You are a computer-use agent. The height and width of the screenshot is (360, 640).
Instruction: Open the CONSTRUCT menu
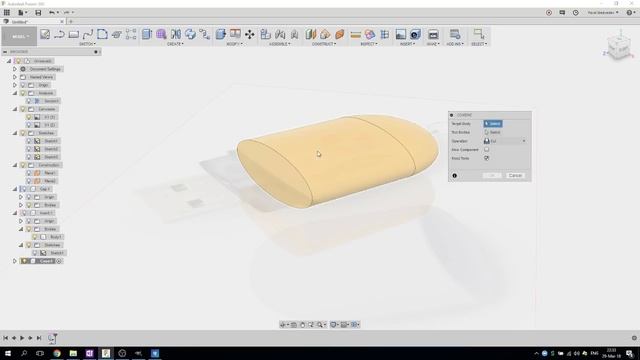click(324, 44)
